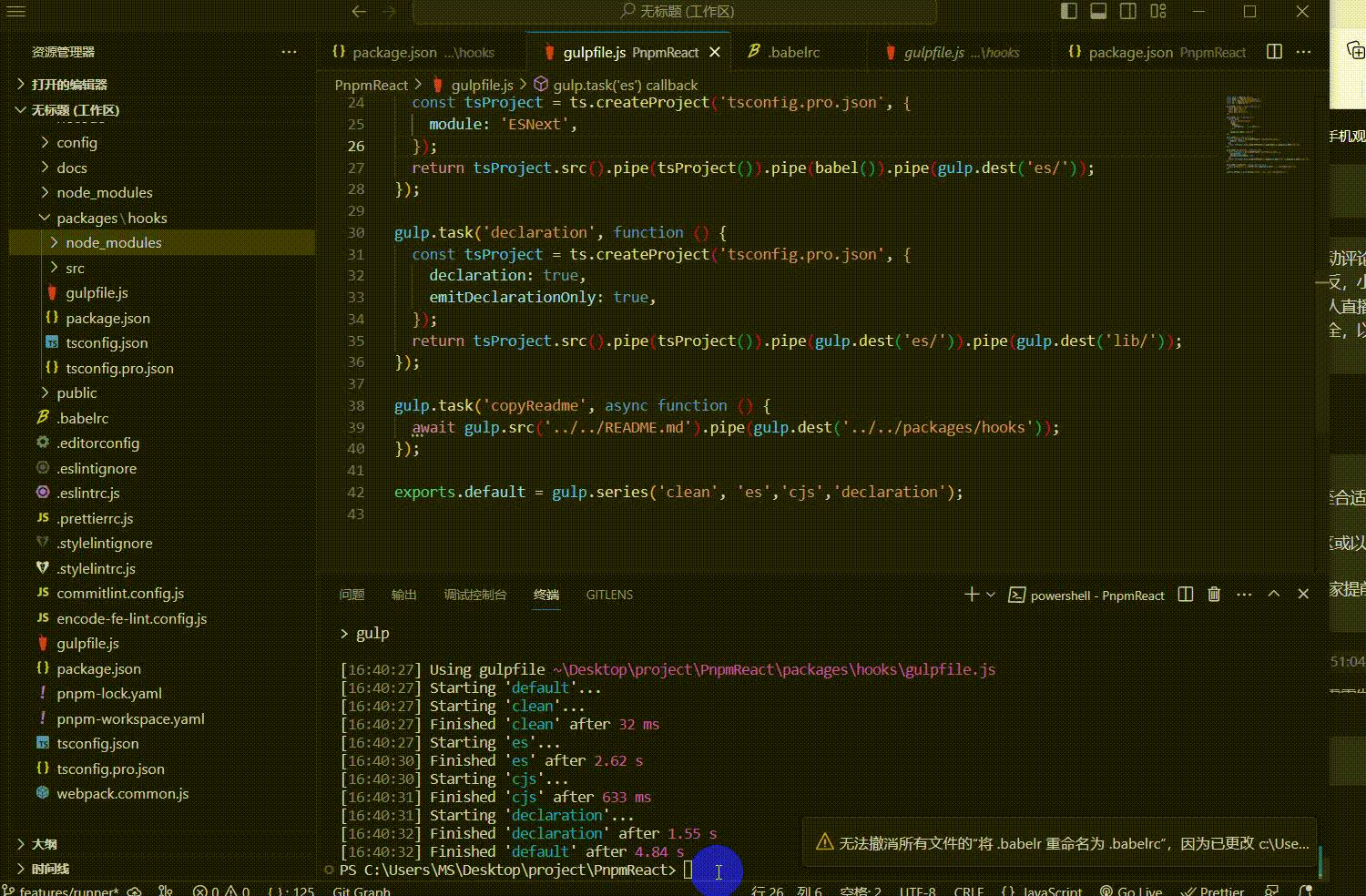Switch to the .babelrc editor tab
The width and height of the screenshot is (1366, 896).
(793, 52)
